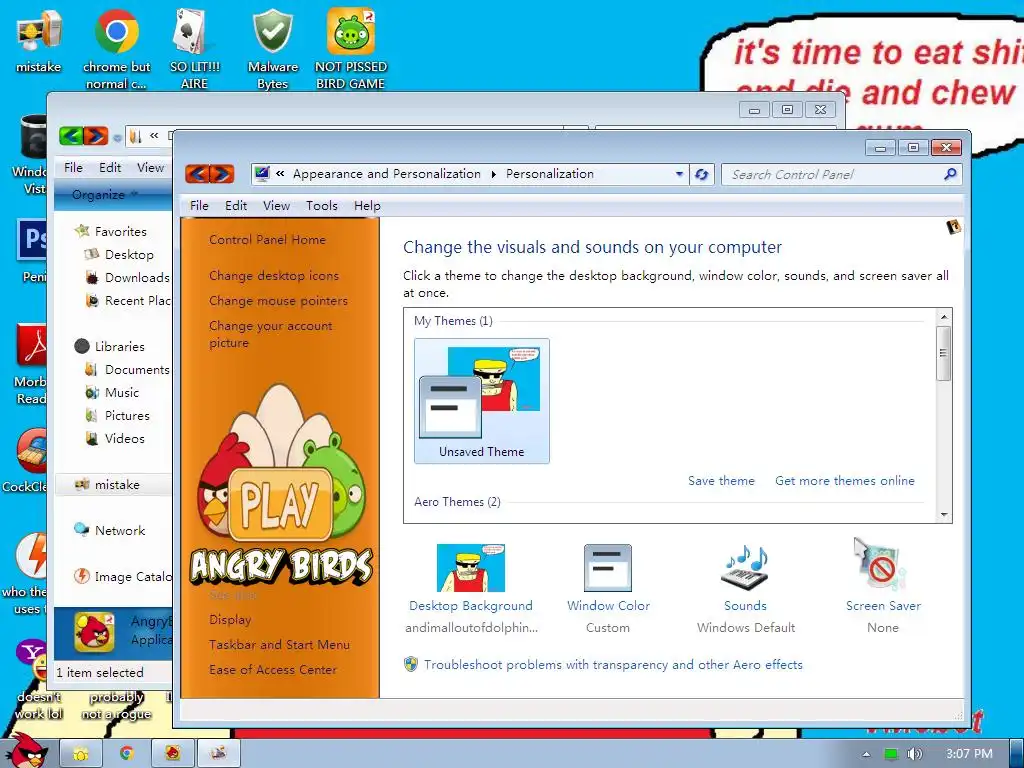
Task: Select Network in Explorer sidebar
Action: pos(110,530)
